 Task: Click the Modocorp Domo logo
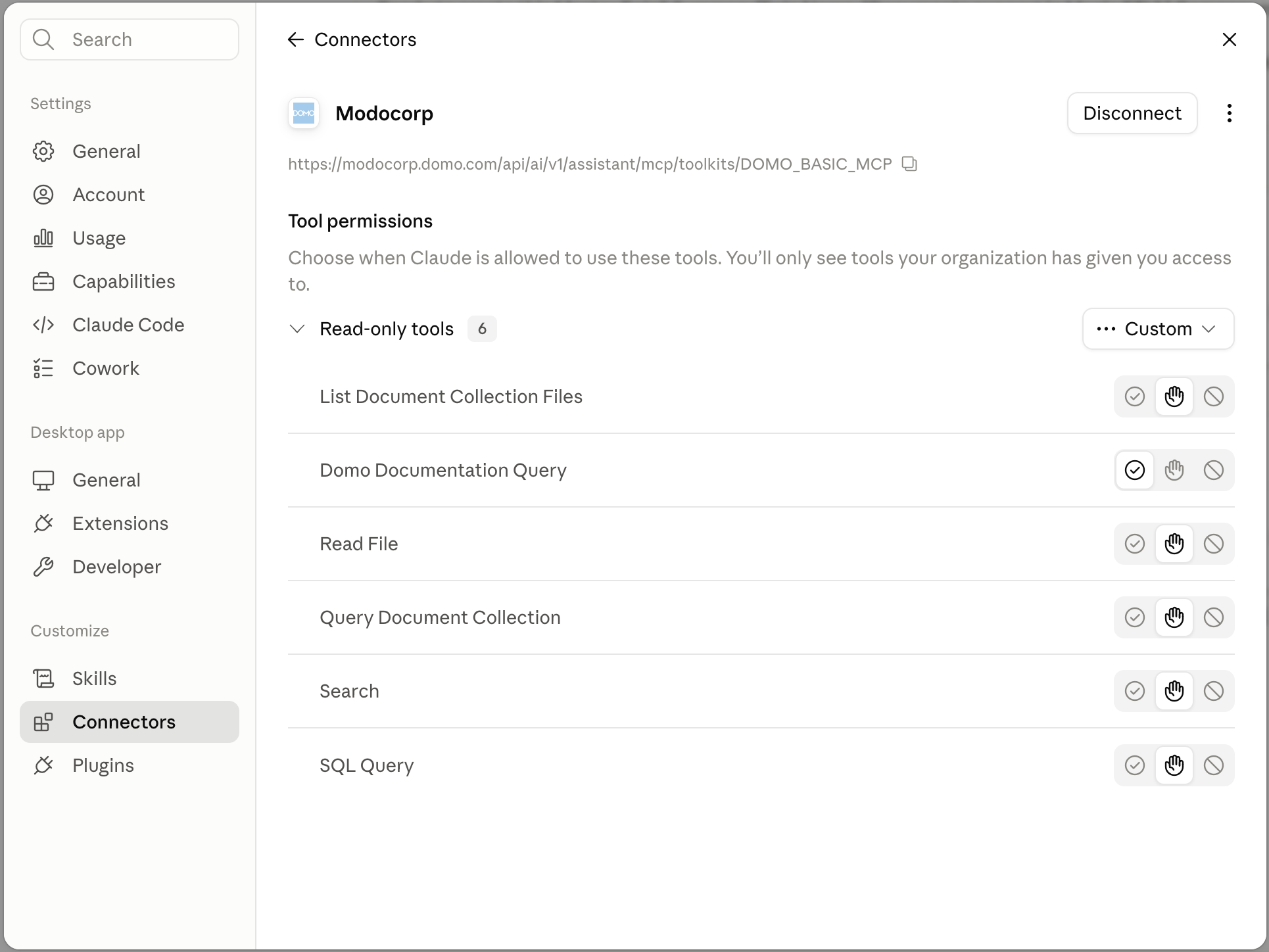pos(304,113)
